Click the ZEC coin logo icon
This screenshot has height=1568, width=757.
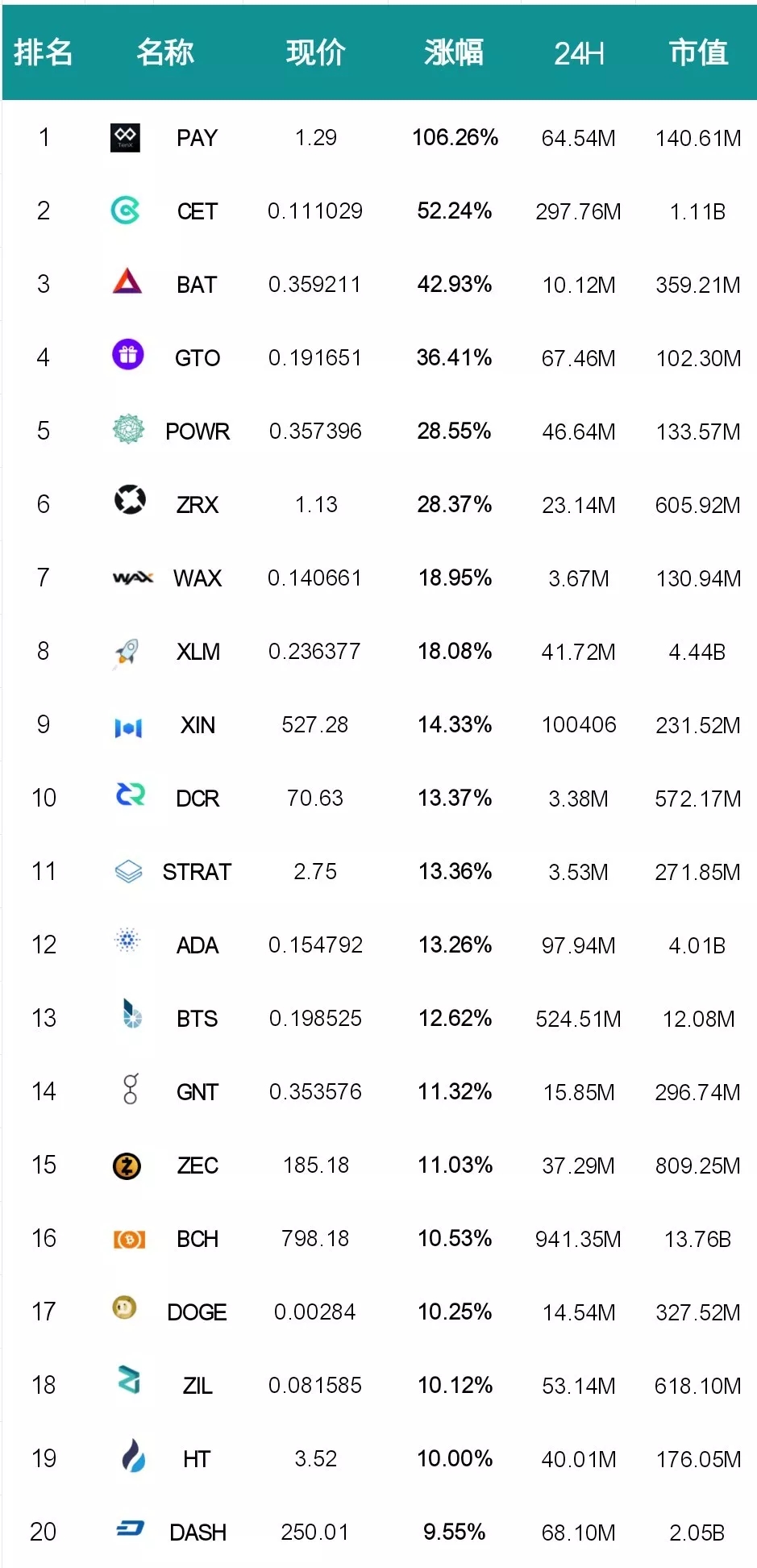pyautogui.click(x=127, y=1166)
